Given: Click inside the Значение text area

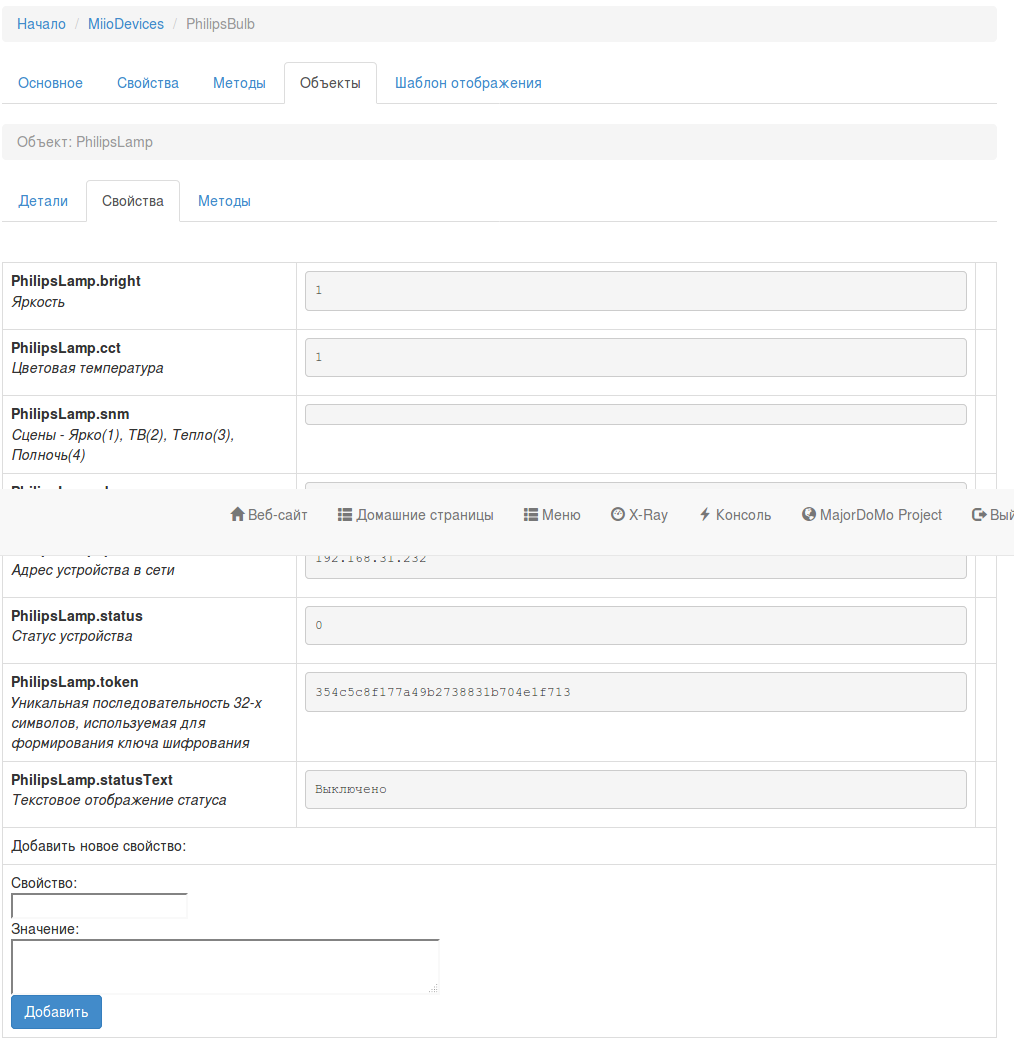Looking at the screenshot, I should tap(225, 966).
